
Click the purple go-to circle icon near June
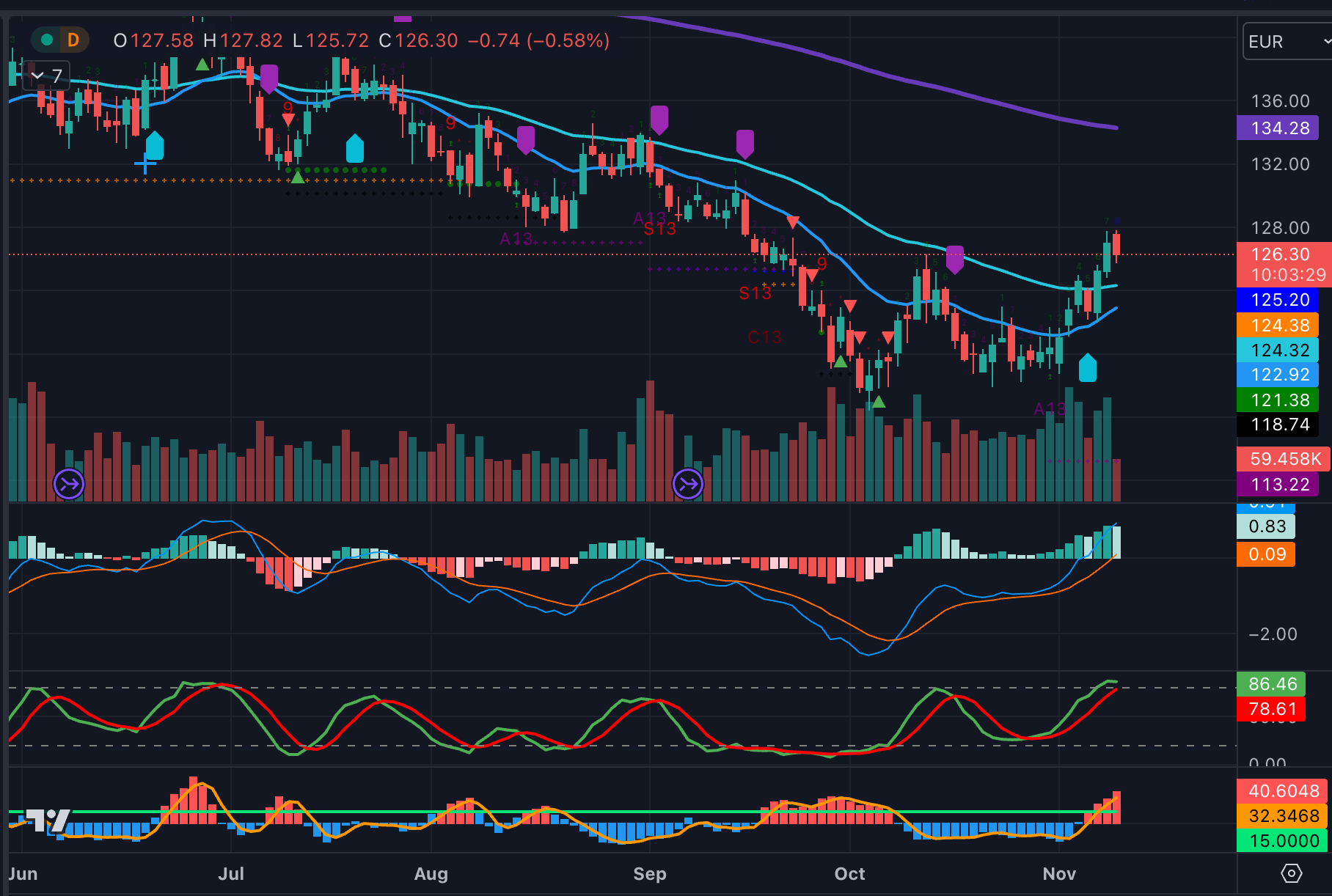pyautogui.click(x=69, y=484)
